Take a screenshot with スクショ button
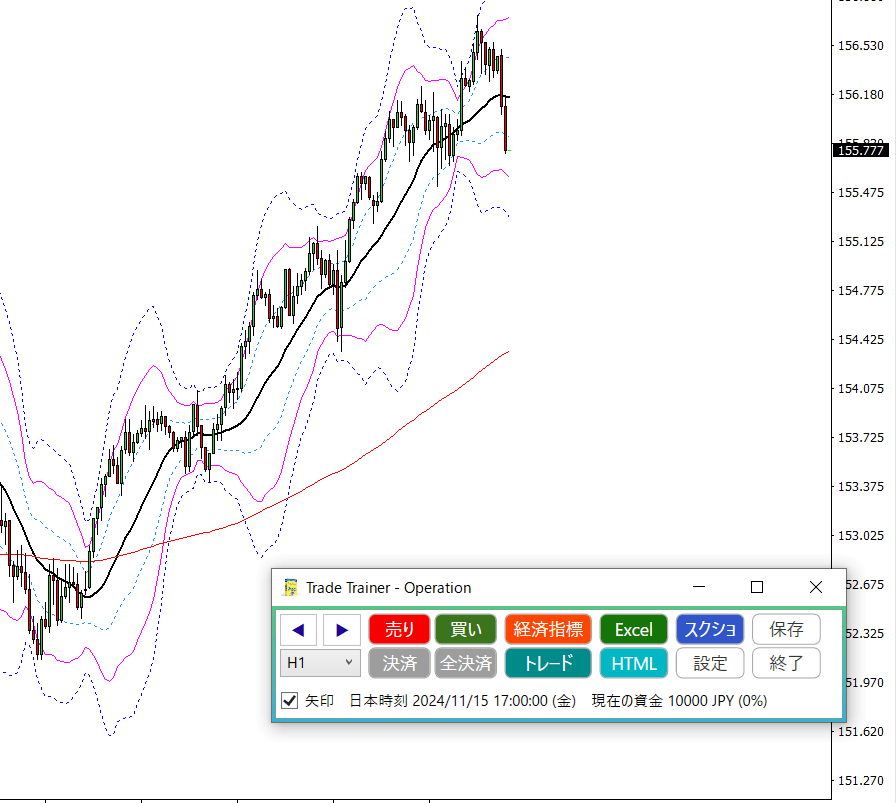Image resolution: width=896 pixels, height=803 pixels. pyautogui.click(x=710, y=629)
